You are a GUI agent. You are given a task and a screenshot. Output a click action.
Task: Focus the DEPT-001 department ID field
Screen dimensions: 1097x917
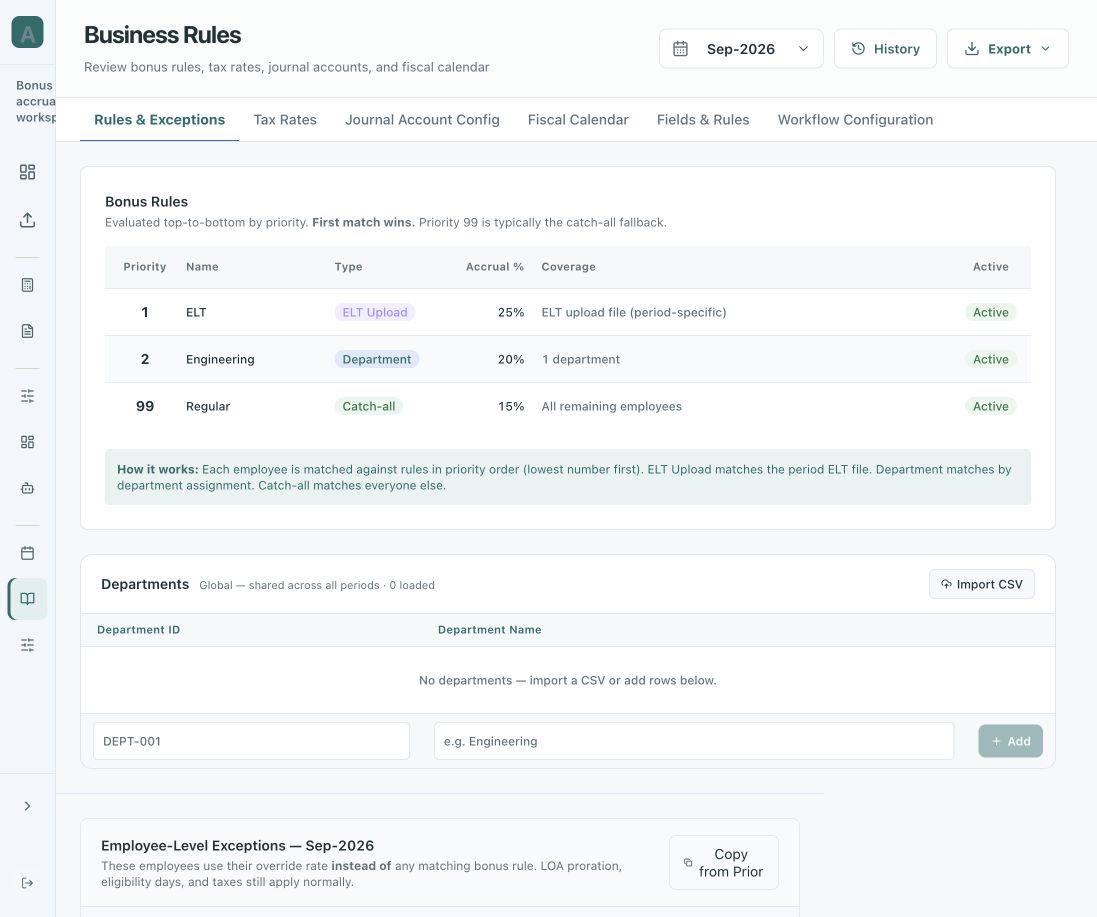pos(251,741)
